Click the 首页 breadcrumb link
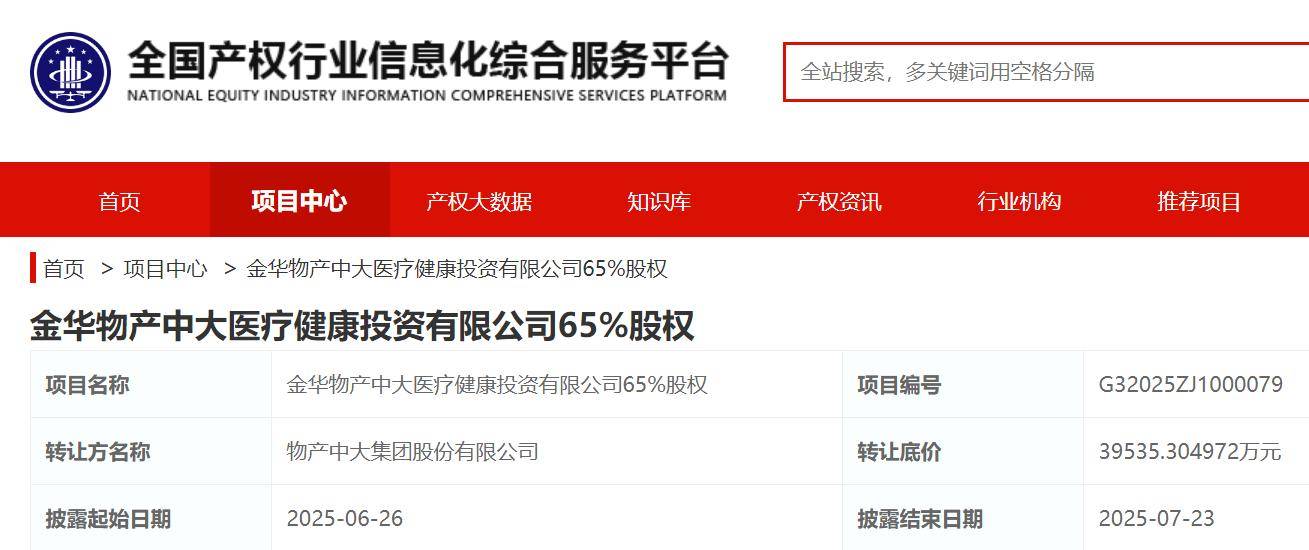This screenshot has width=1309, height=550. click(x=64, y=269)
